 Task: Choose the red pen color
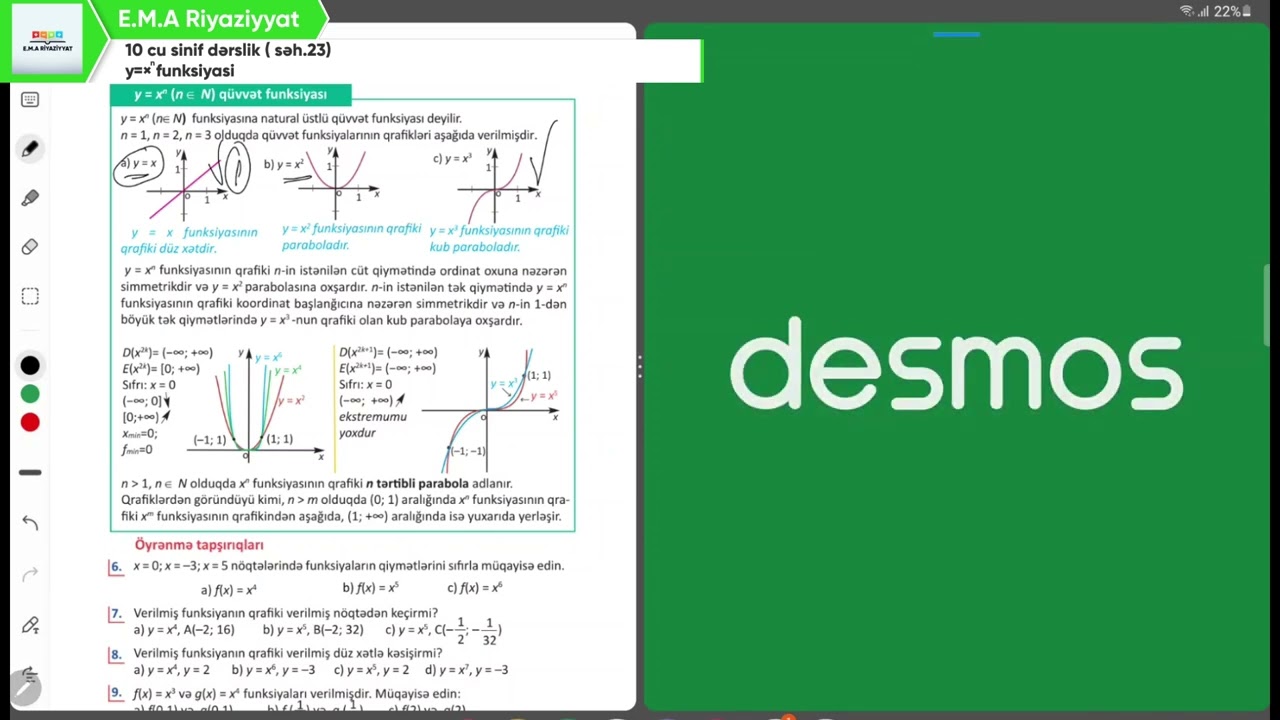[x=30, y=423]
